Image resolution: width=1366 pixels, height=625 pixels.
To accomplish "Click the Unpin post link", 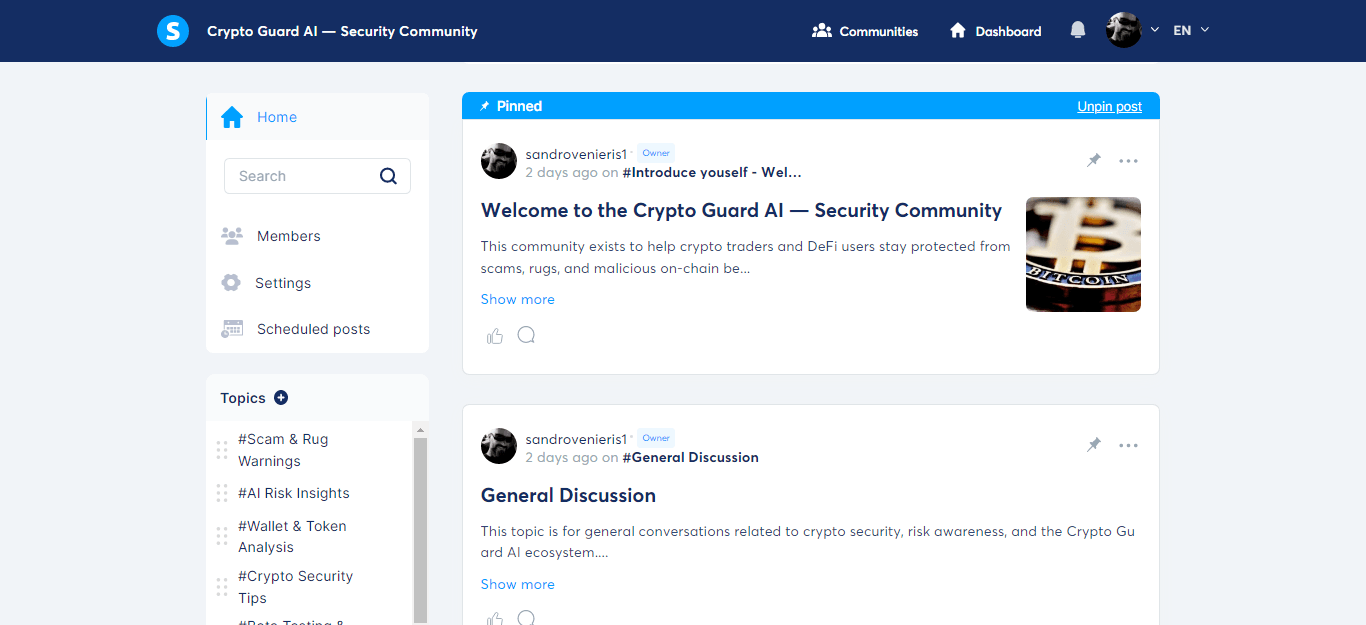I will [1109, 107].
